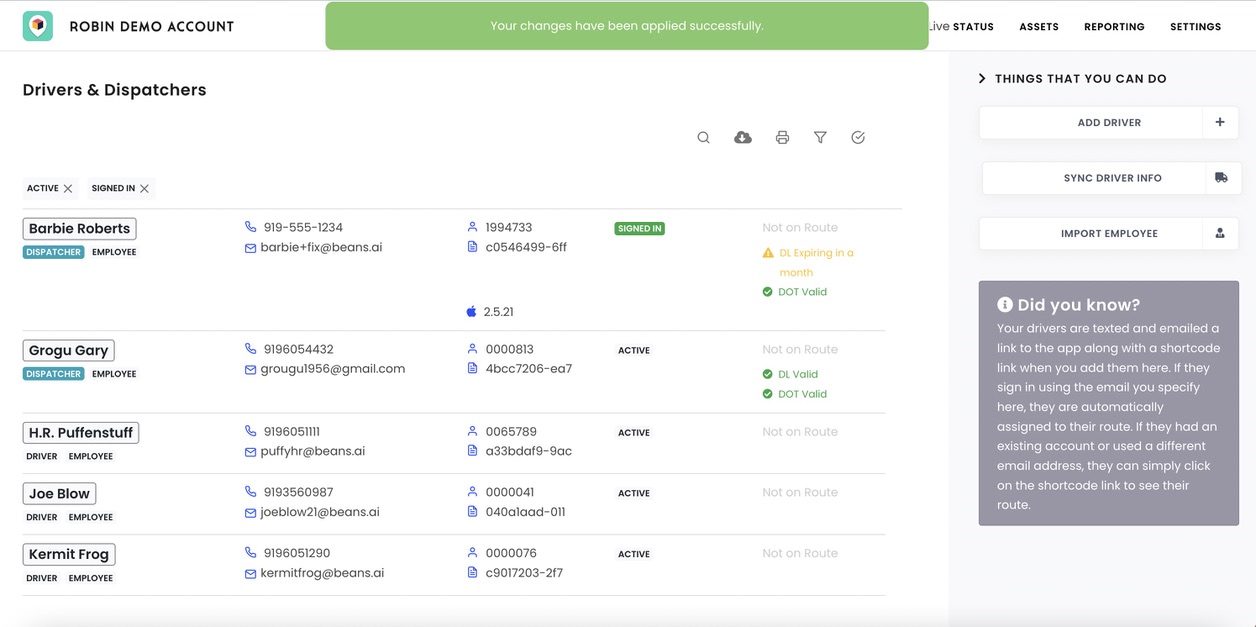1256x627 pixels.
Task: Click the green SIGNED IN status badge
Action: (x=640, y=228)
